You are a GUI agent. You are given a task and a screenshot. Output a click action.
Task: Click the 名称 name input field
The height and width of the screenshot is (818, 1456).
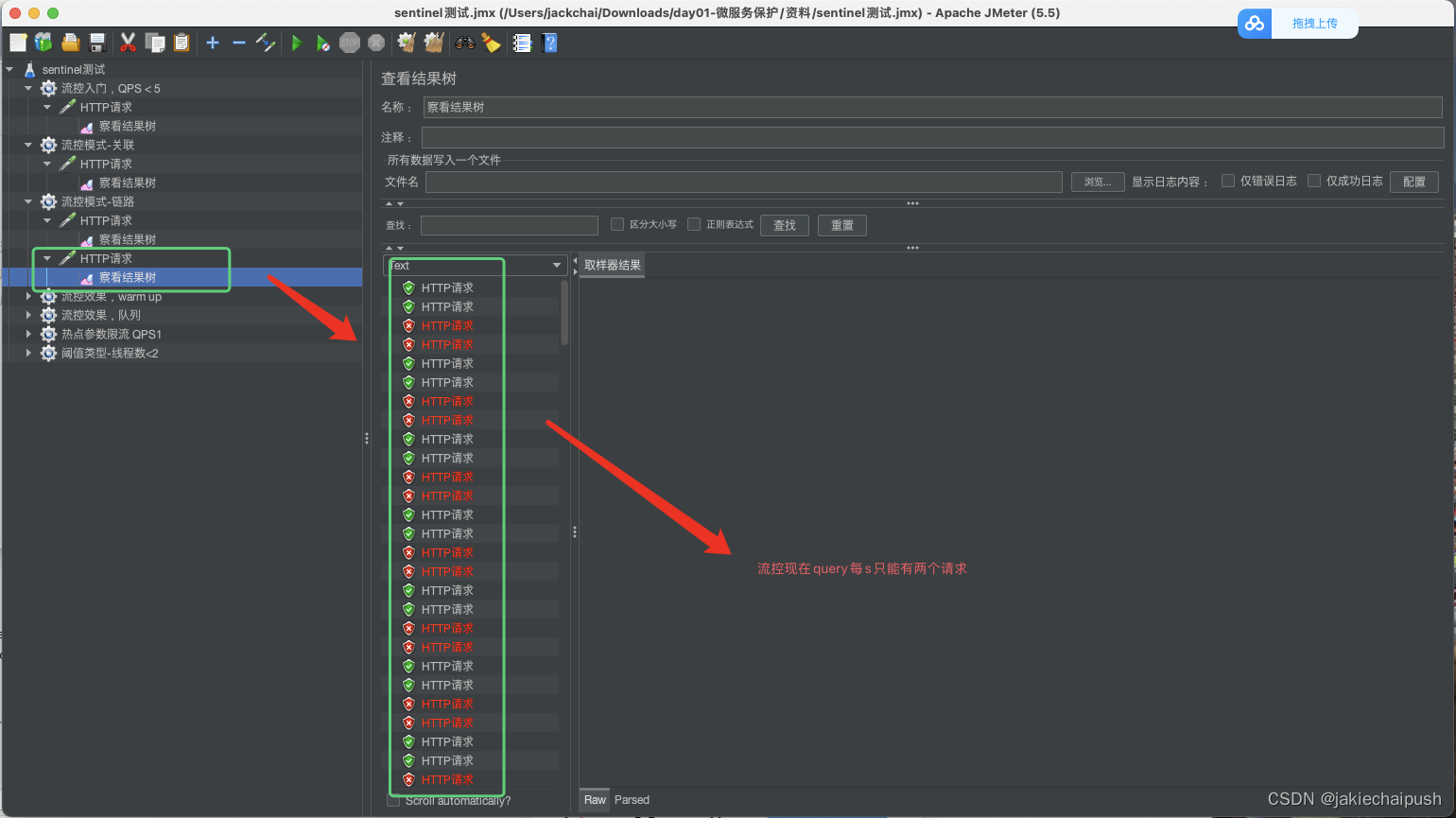[x=932, y=107]
